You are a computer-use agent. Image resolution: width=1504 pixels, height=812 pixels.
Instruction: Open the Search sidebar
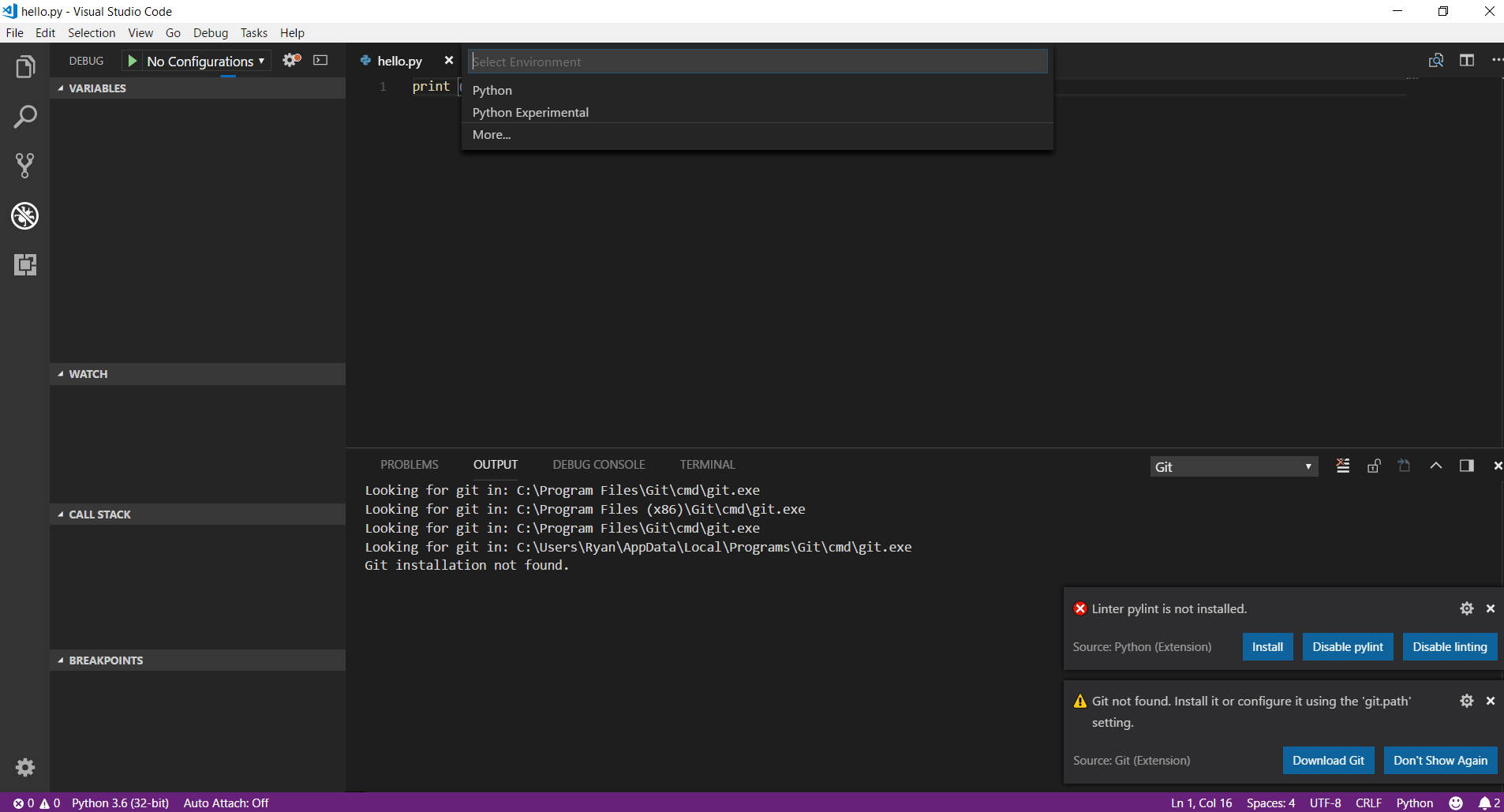25,116
